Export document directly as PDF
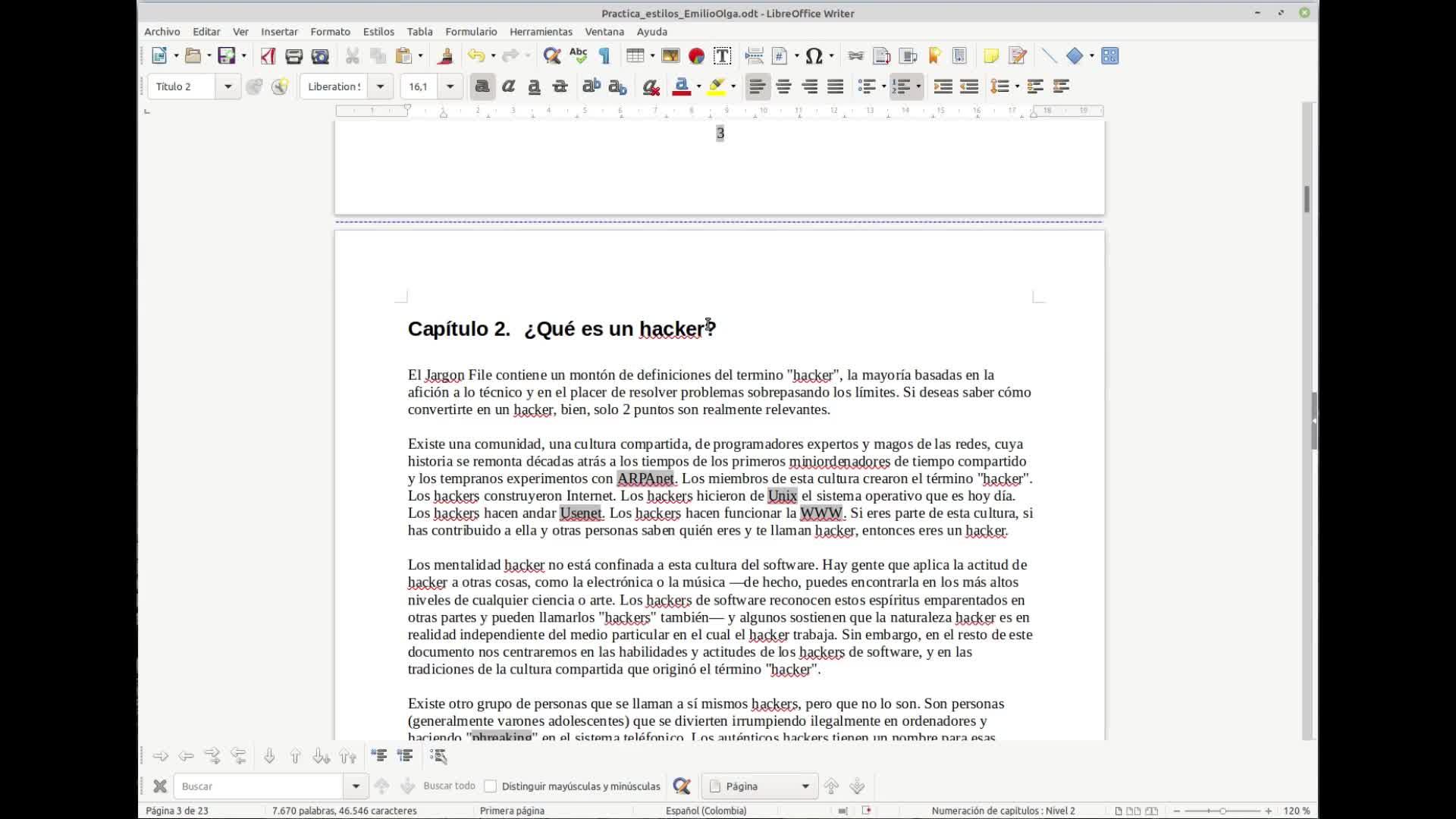This screenshot has width=1456, height=819. pos(268,56)
